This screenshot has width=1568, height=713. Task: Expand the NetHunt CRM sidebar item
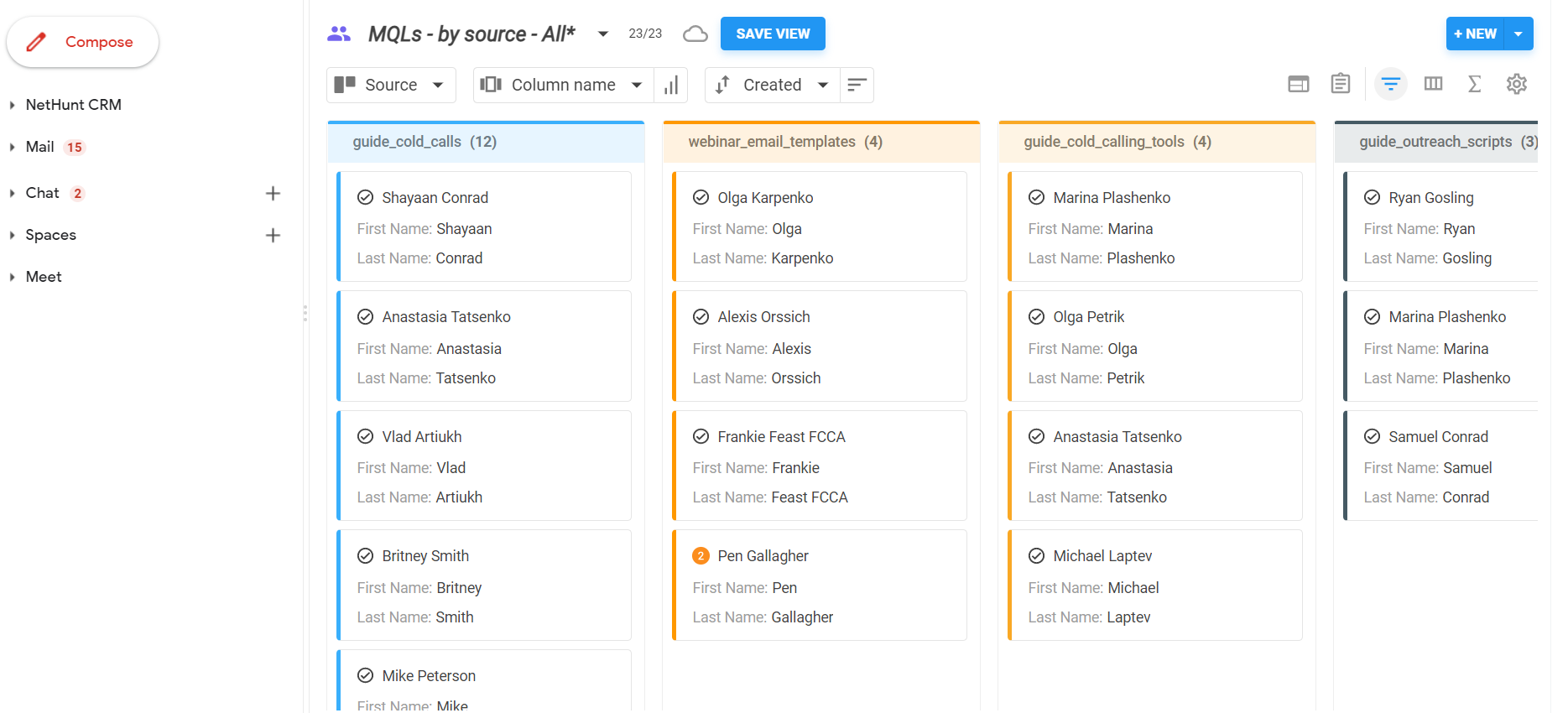(73, 105)
